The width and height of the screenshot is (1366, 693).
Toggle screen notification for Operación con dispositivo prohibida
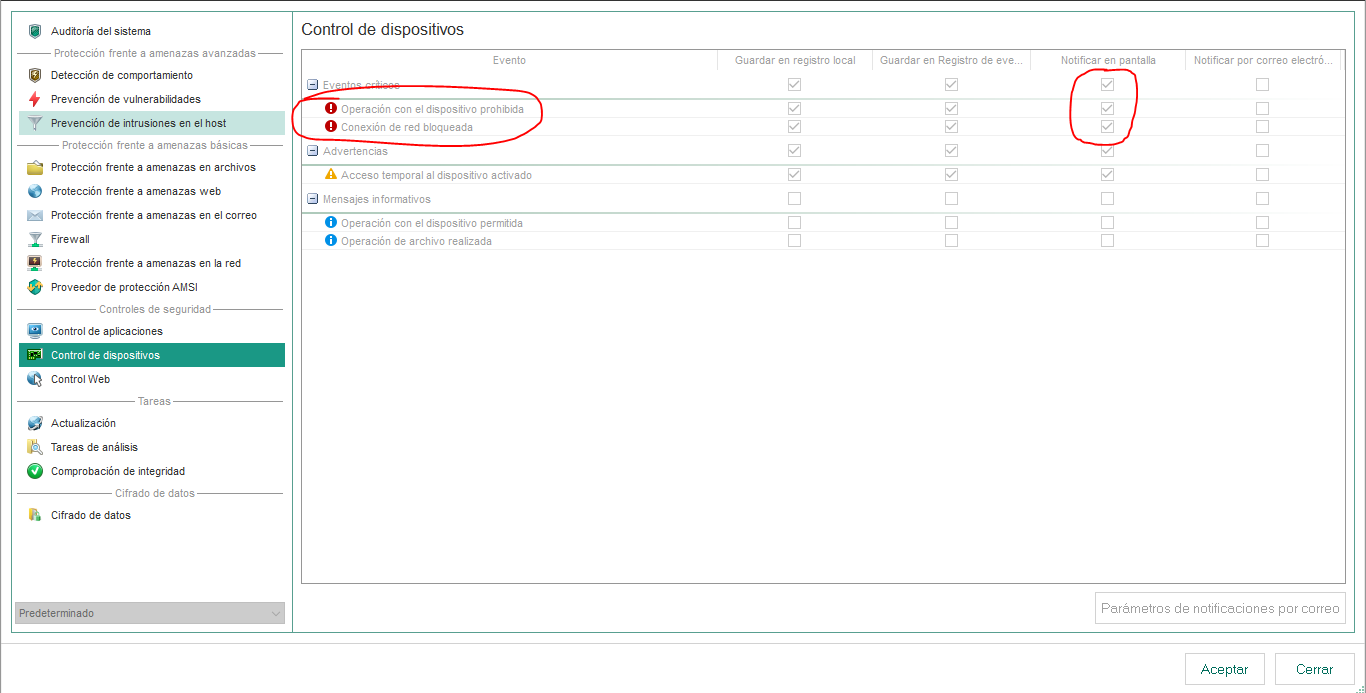(x=1107, y=108)
